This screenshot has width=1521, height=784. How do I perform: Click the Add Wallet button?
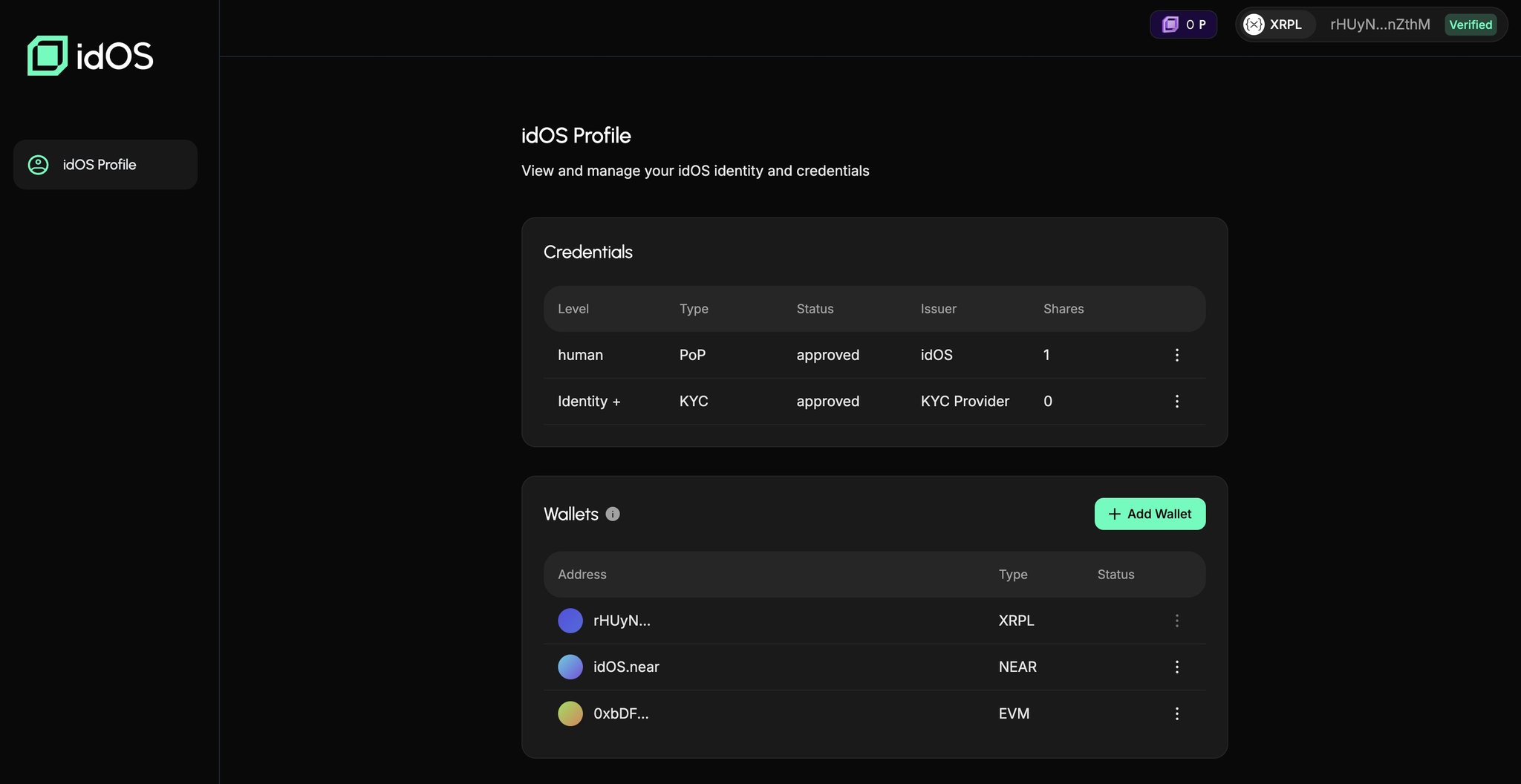[x=1150, y=514]
